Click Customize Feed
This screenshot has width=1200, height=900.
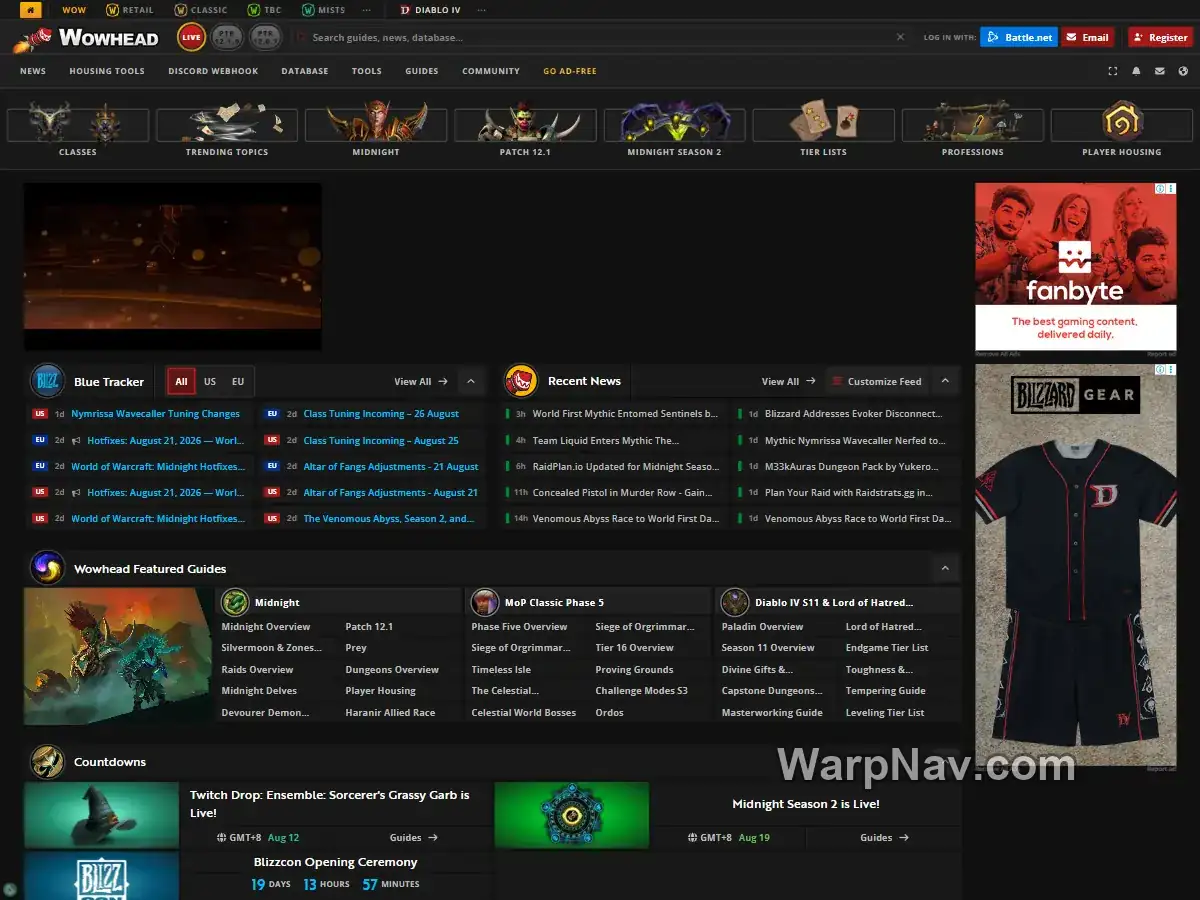click(876, 381)
